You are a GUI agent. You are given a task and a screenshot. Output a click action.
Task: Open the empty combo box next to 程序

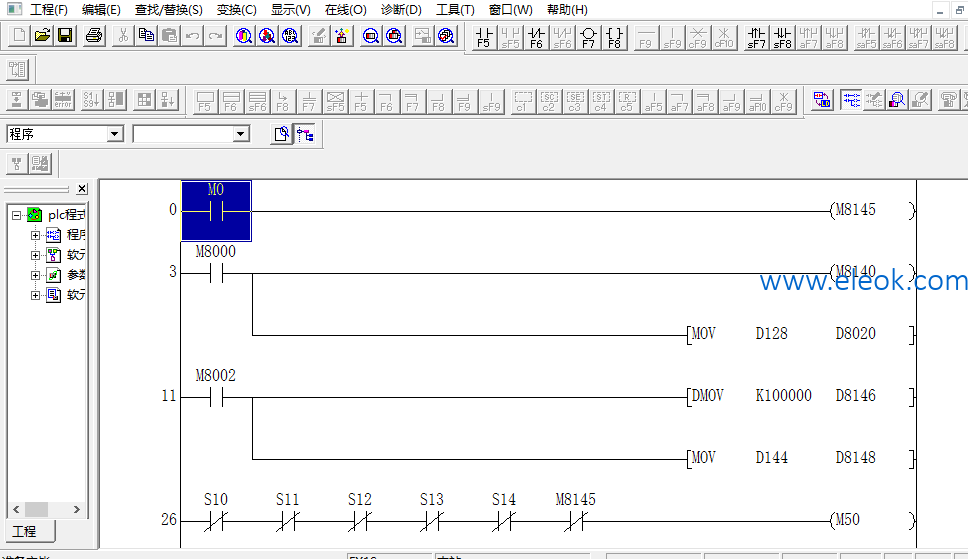coord(241,134)
